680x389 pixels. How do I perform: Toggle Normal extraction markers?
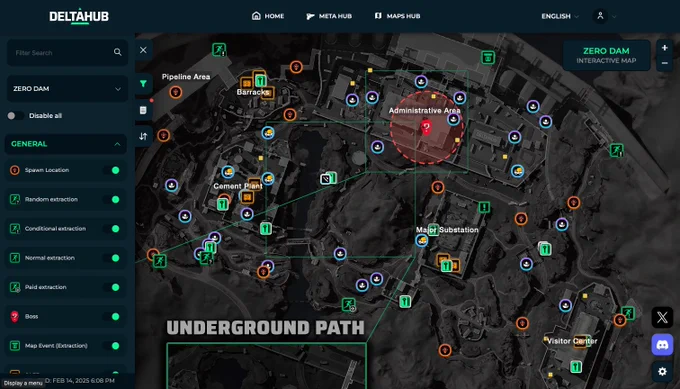(111, 258)
